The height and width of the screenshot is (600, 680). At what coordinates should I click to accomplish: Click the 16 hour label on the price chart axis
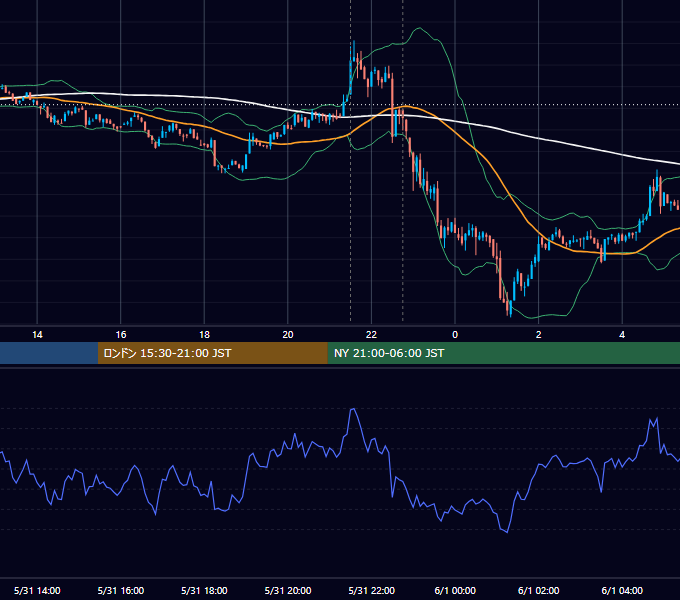pyautogui.click(x=121, y=335)
